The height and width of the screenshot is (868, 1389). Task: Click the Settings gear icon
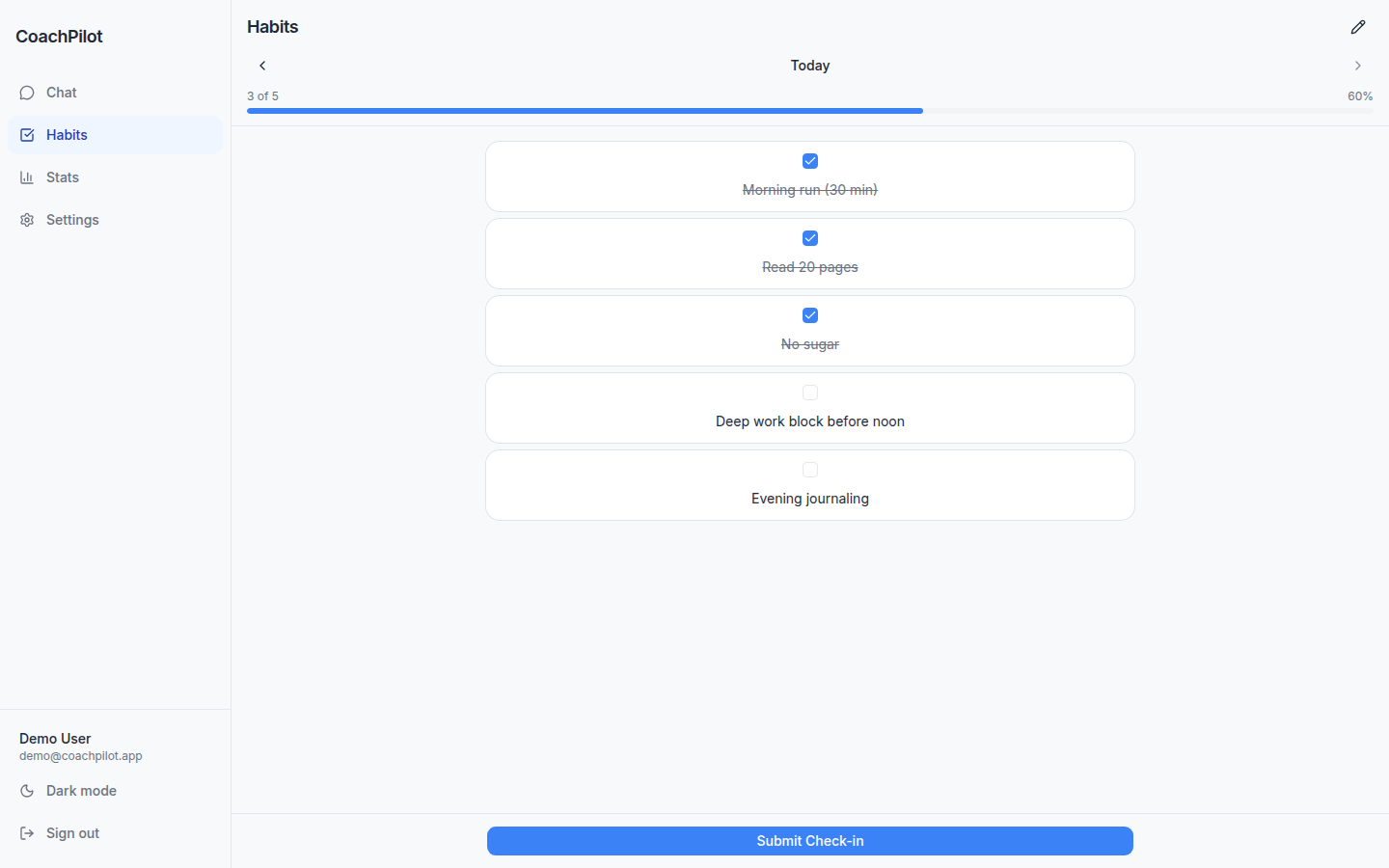click(27, 220)
